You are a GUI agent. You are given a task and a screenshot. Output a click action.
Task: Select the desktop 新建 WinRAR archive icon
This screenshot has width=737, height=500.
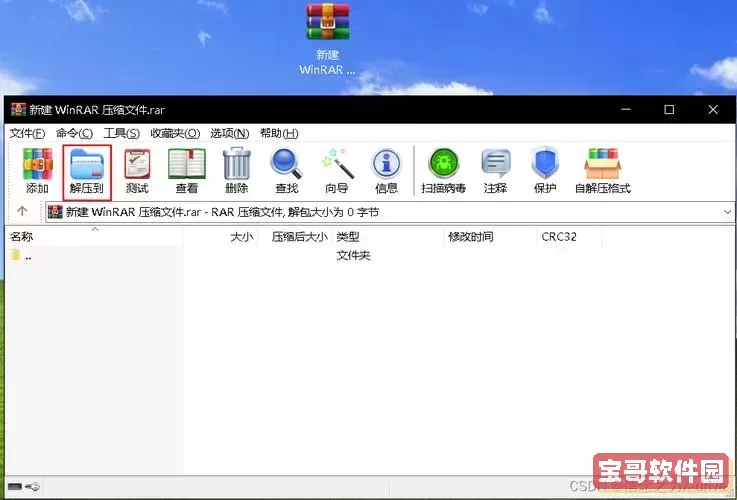pos(328,39)
